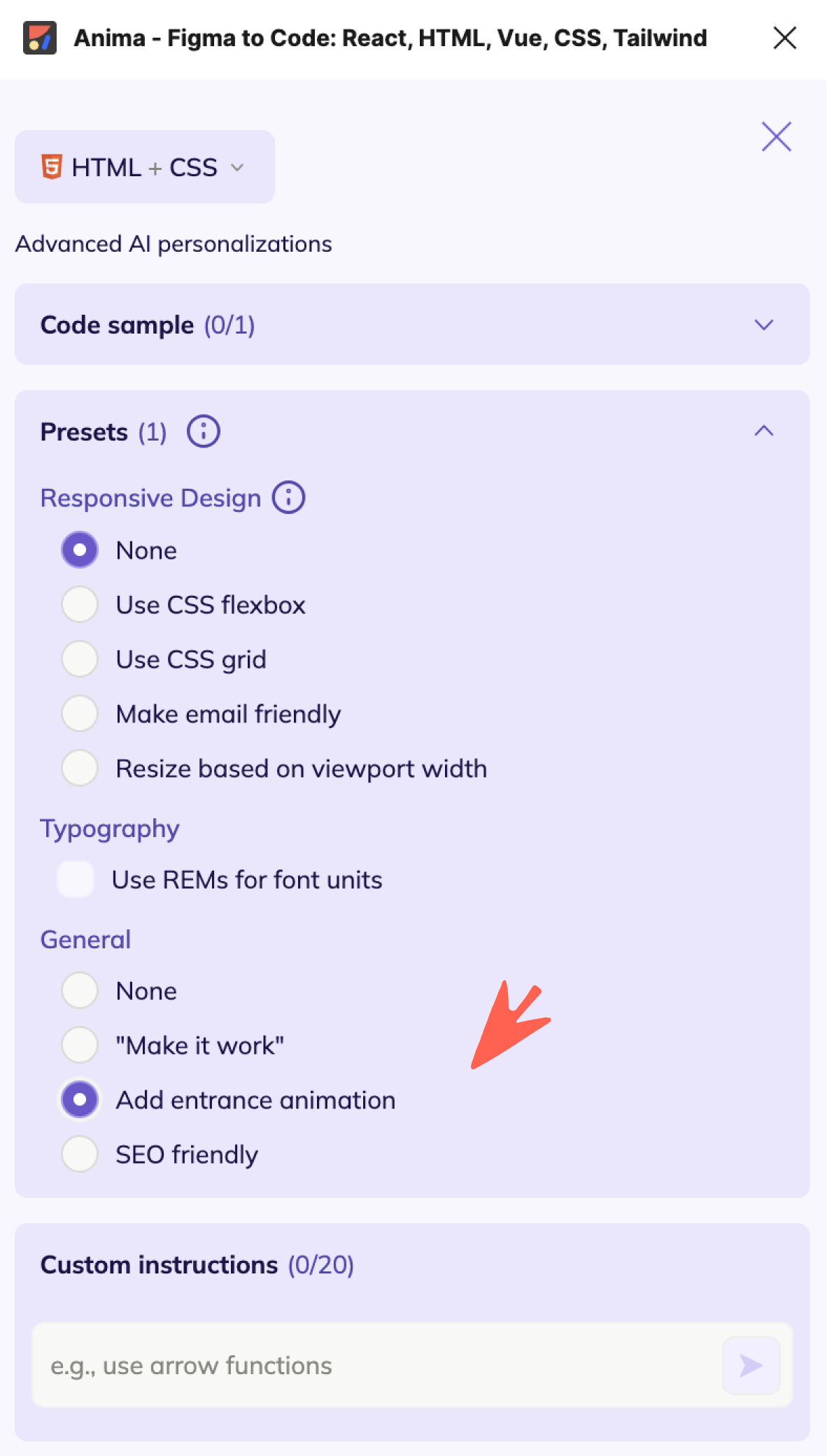Click the custom instructions text field

(350, 1364)
